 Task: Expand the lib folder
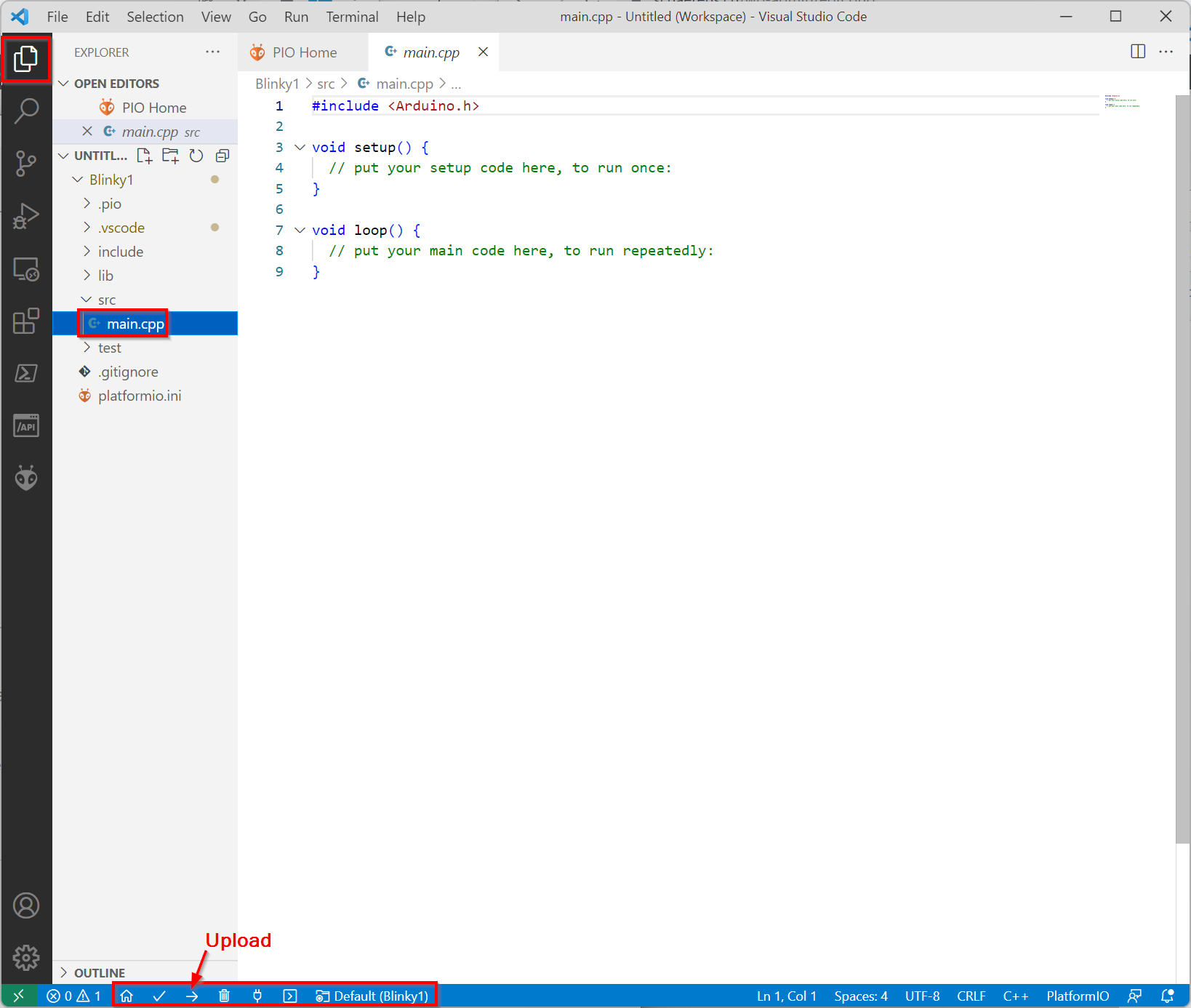click(x=87, y=276)
